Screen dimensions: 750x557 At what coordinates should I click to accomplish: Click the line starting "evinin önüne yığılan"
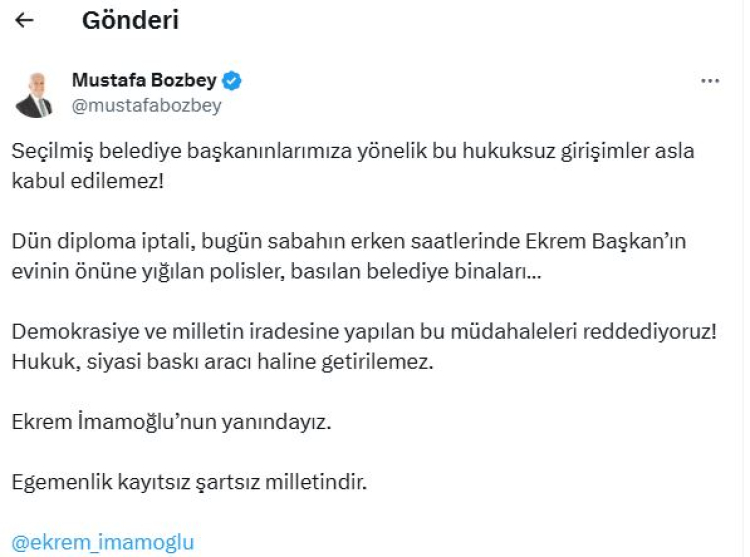tap(276, 273)
